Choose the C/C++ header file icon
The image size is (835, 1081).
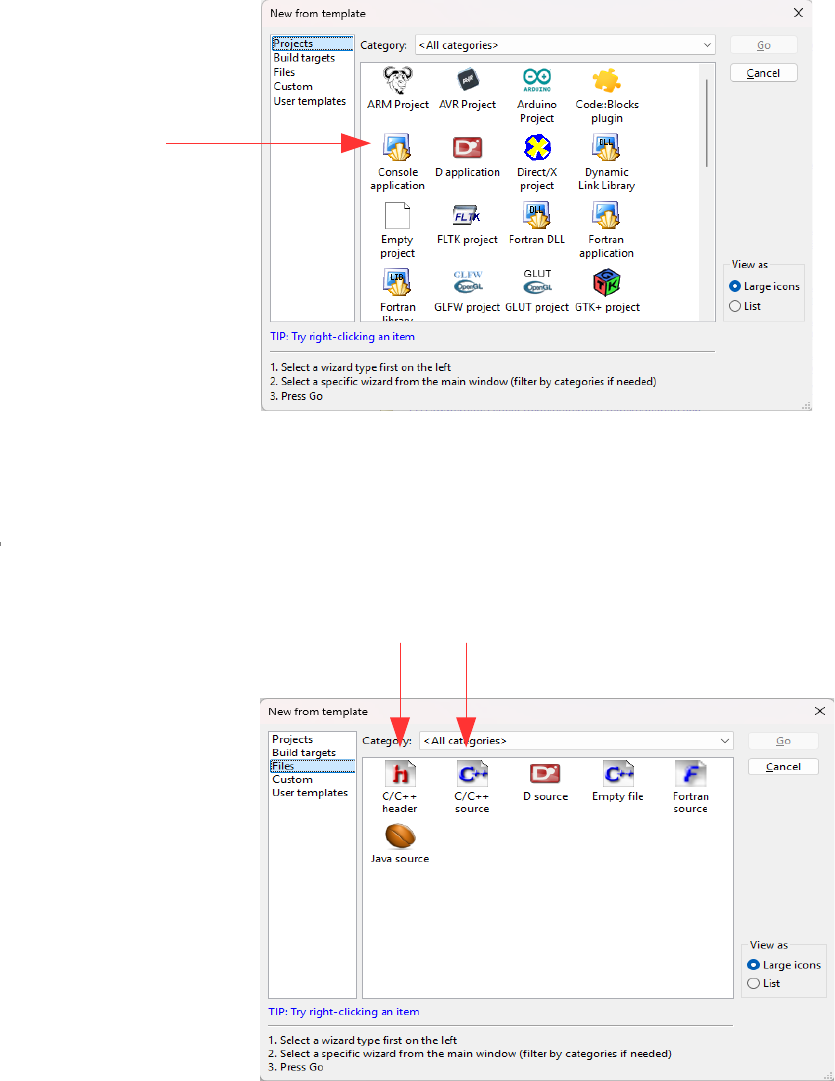tap(400, 774)
